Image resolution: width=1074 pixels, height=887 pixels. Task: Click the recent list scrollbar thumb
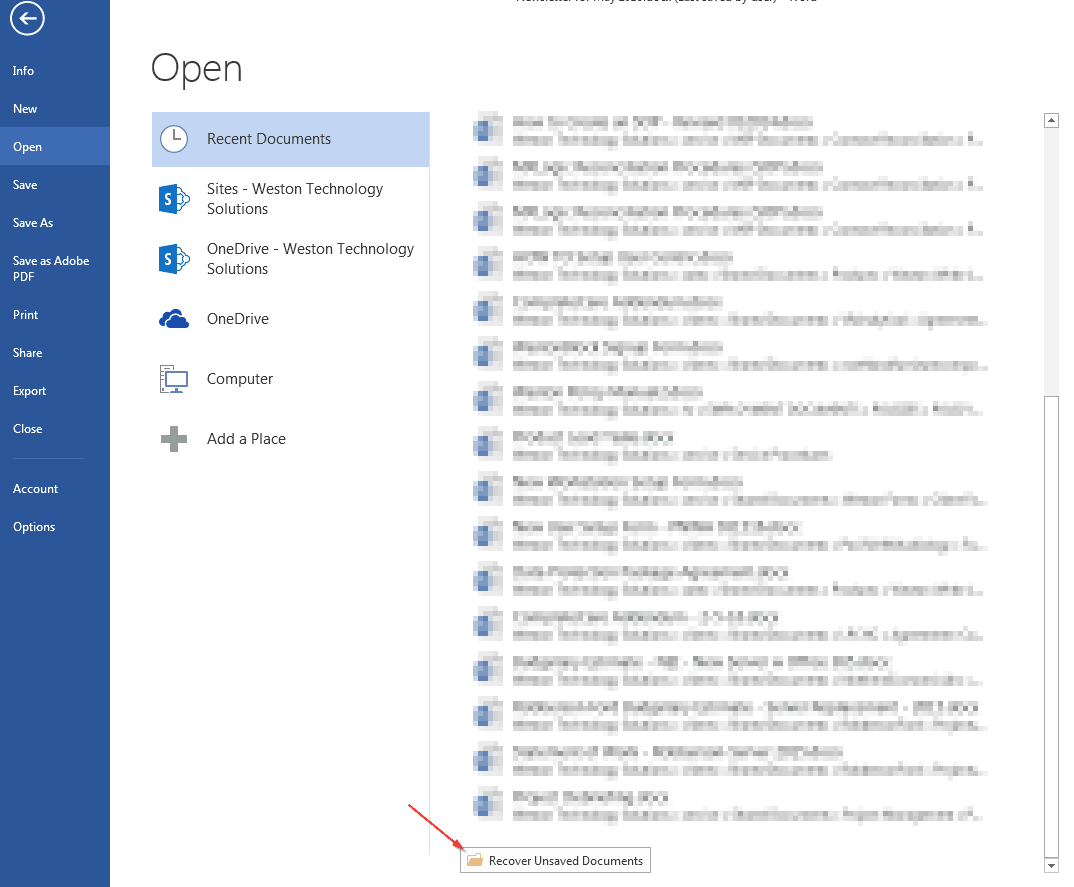(1051, 627)
